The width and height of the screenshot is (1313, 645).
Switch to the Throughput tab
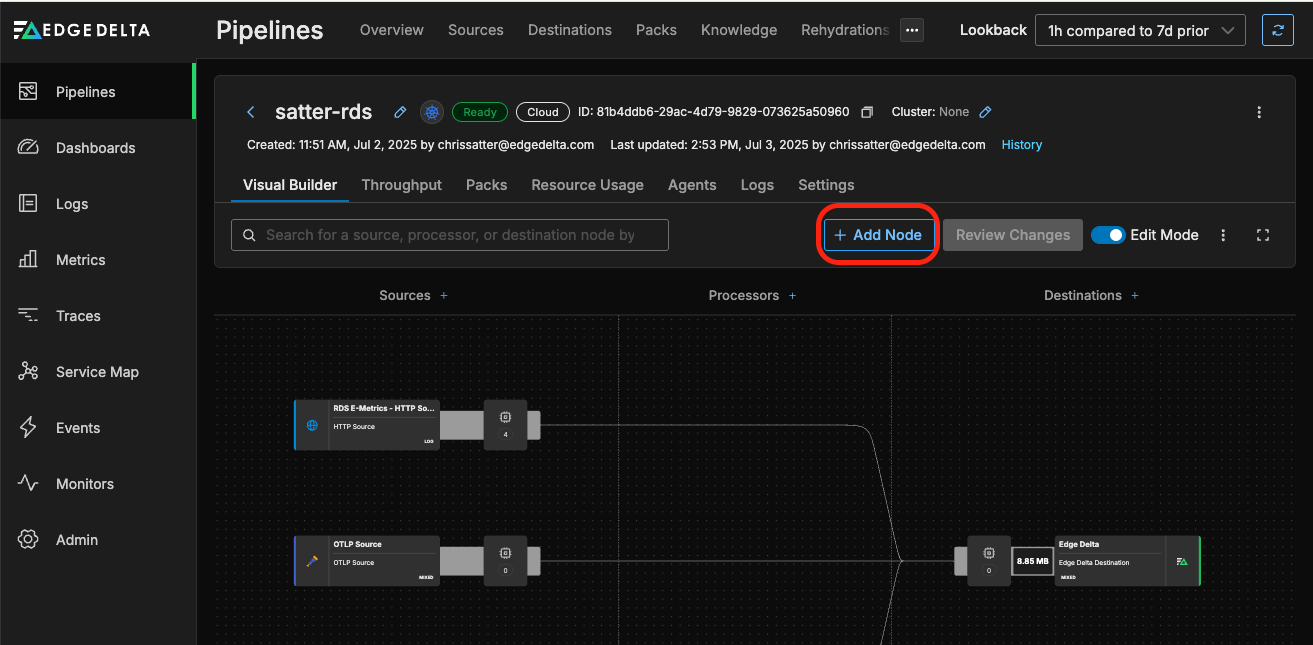click(x=401, y=185)
